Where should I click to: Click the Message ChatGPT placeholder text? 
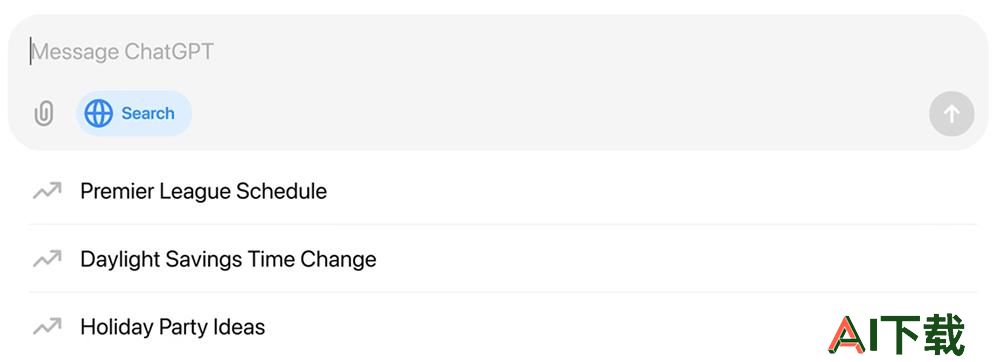pyautogui.click(x=122, y=52)
